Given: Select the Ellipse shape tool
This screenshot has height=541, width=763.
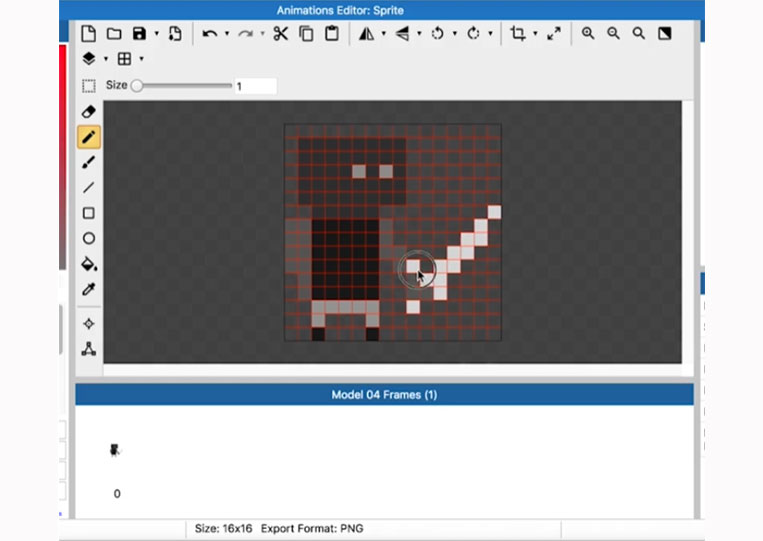Looking at the screenshot, I should tap(89, 238).
